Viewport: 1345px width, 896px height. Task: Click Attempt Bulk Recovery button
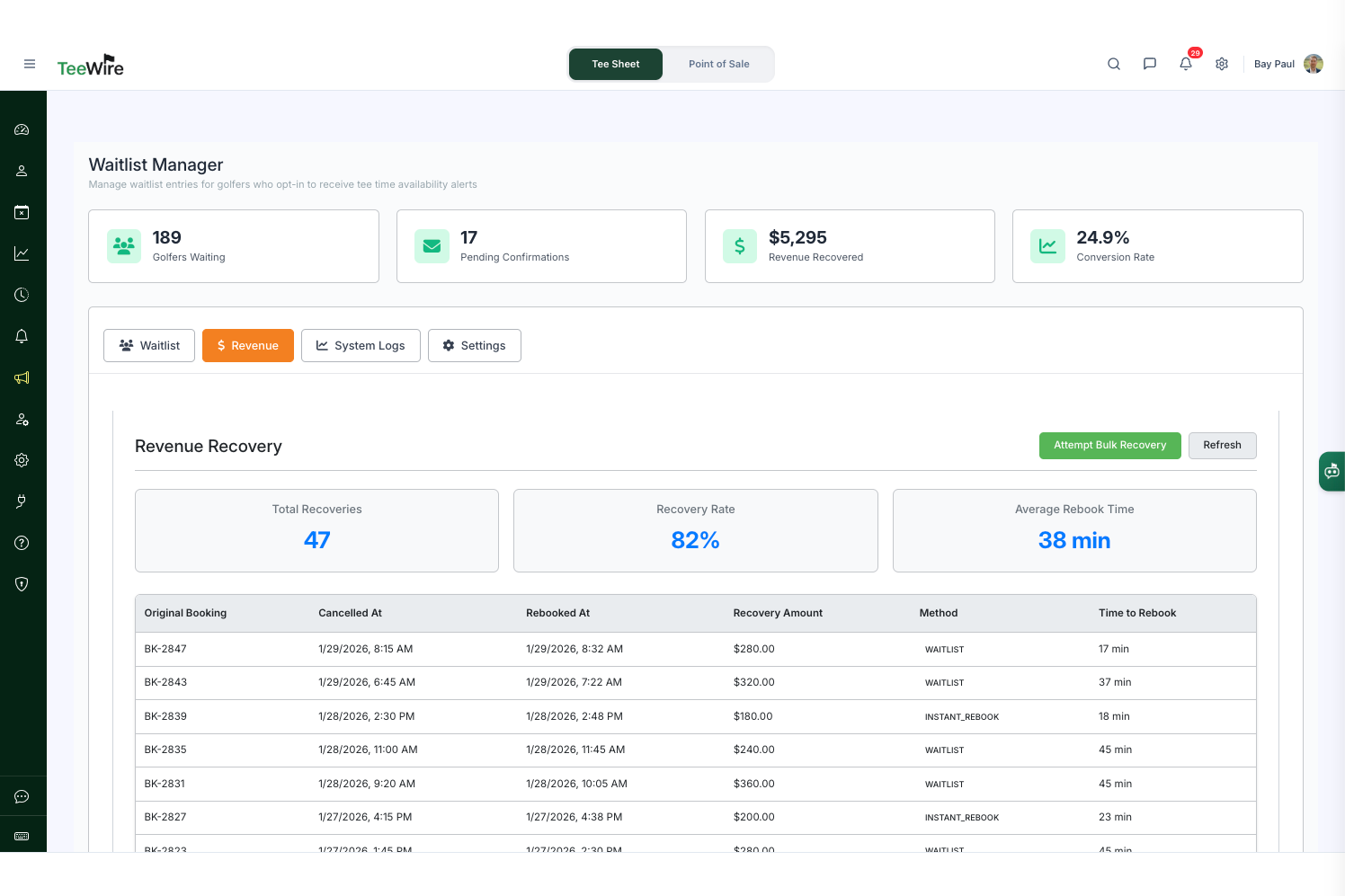(x=1110, y=446)
